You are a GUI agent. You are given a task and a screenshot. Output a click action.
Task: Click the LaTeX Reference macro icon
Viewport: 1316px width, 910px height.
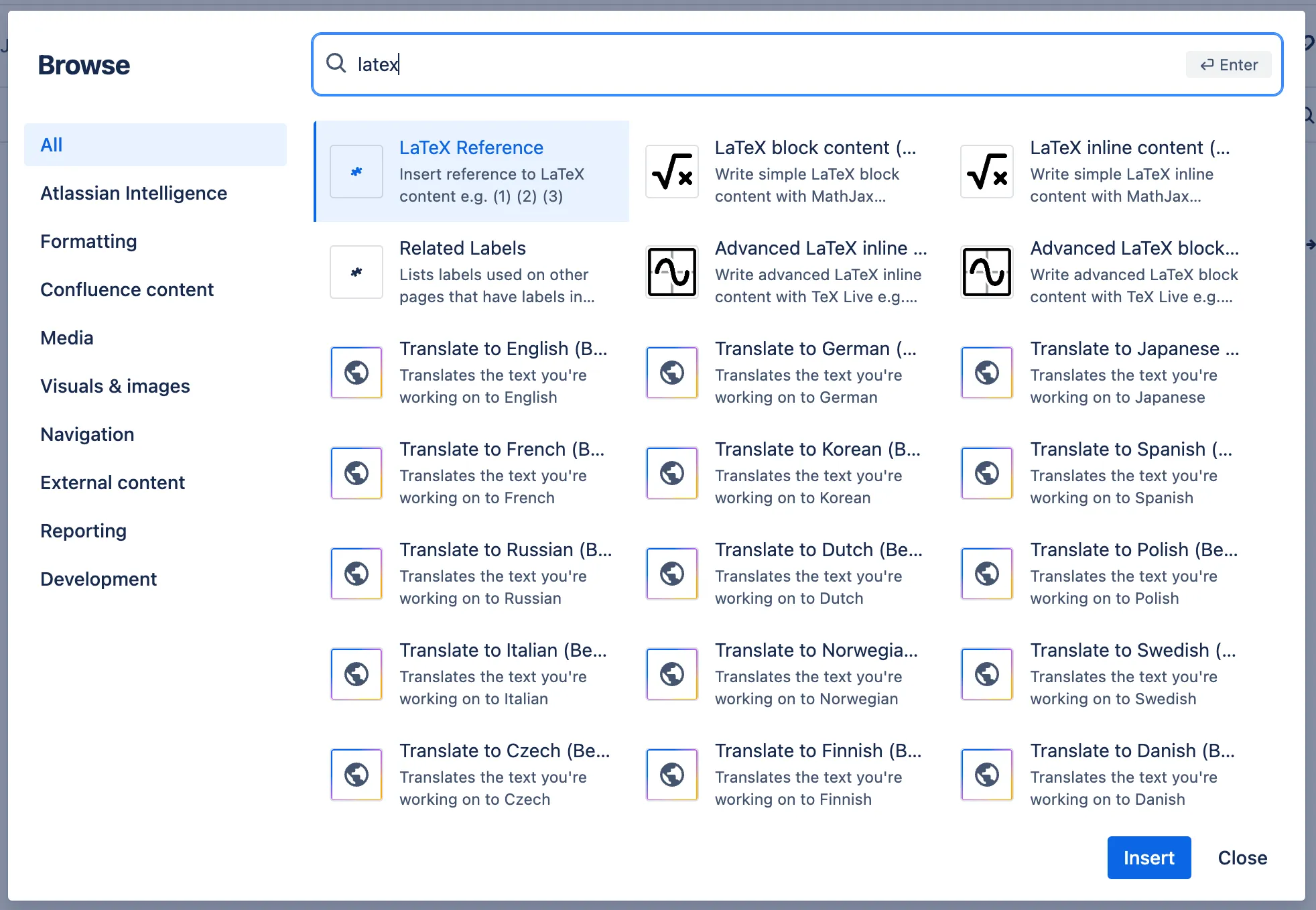click(356, 172)
